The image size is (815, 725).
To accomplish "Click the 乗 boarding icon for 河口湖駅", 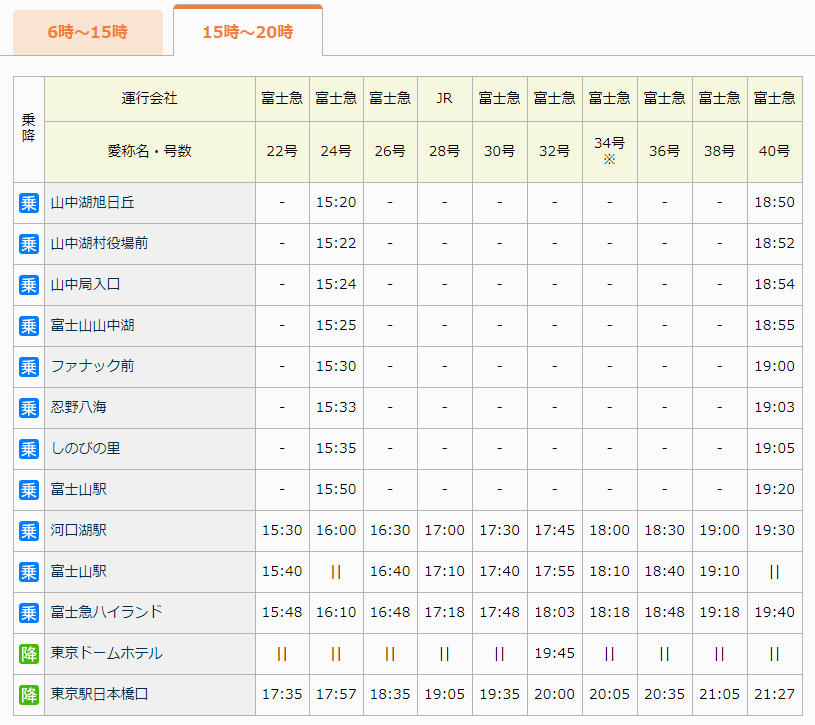I will click(29, 531).
